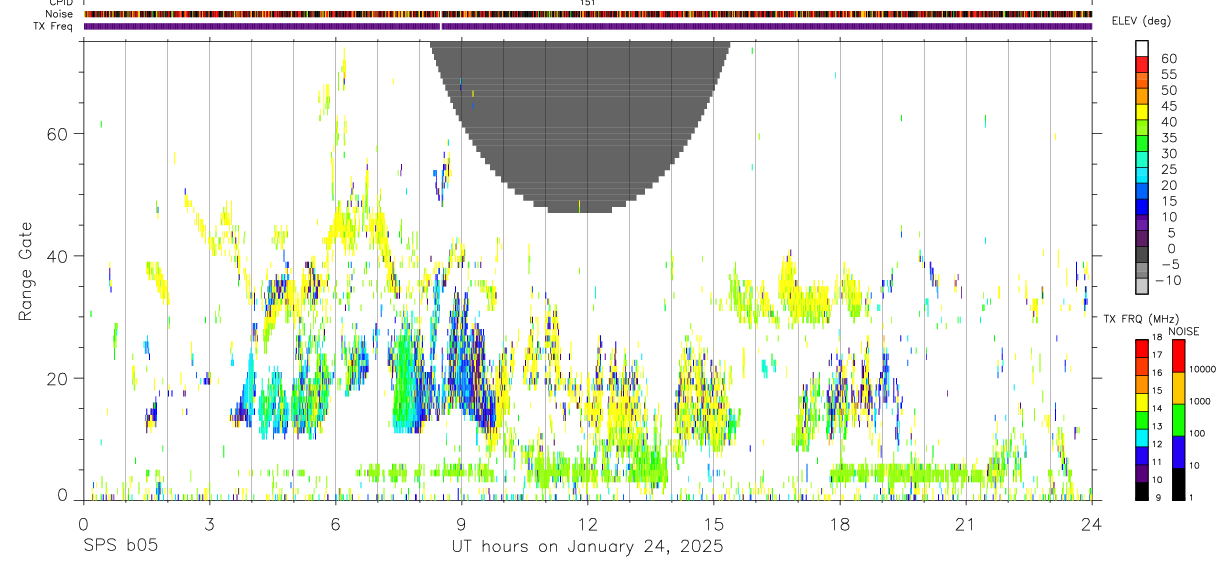The height and width of the screenshot is (567, 1228).
Task: Click the '60' label on the ELEV colorbar
Action: pyautogui.click(x=1168, y=59)
